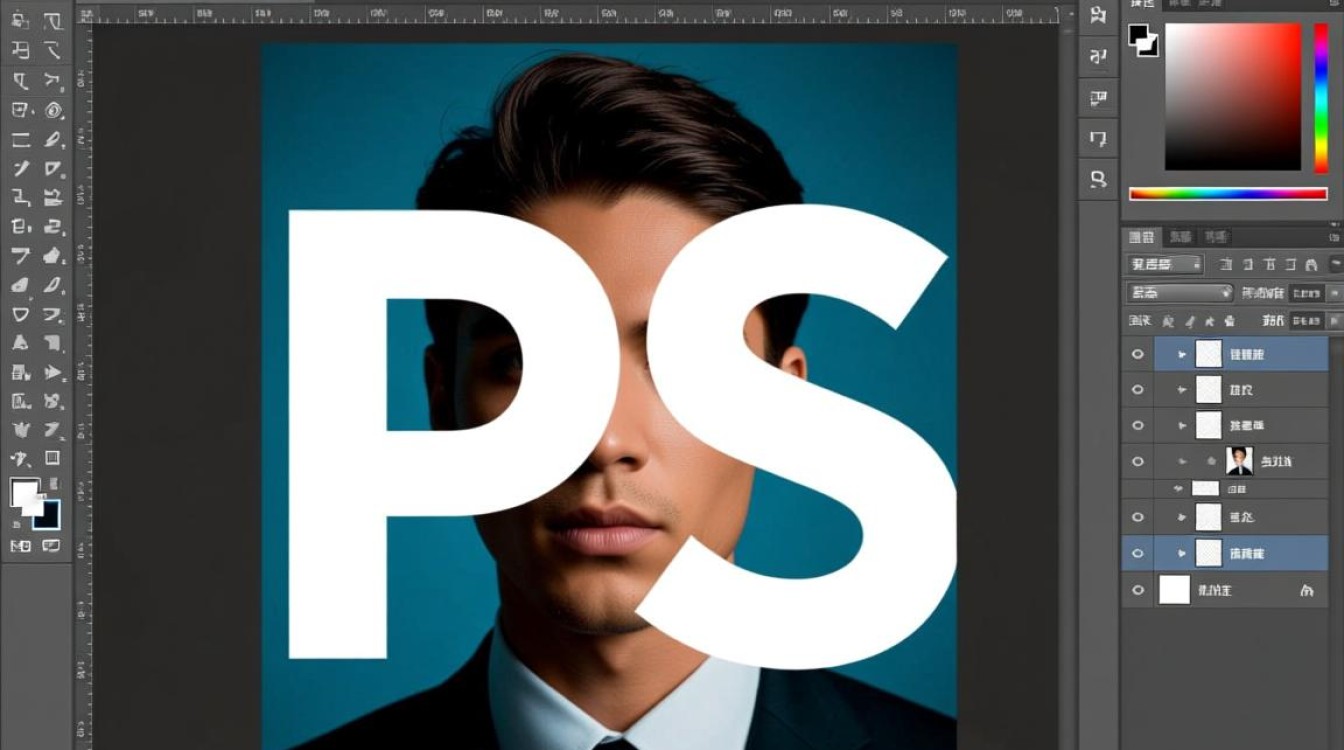1344x750 pixels.
Task: Expand the lower highlighted layer group arrow
Action: (1182, 553)
